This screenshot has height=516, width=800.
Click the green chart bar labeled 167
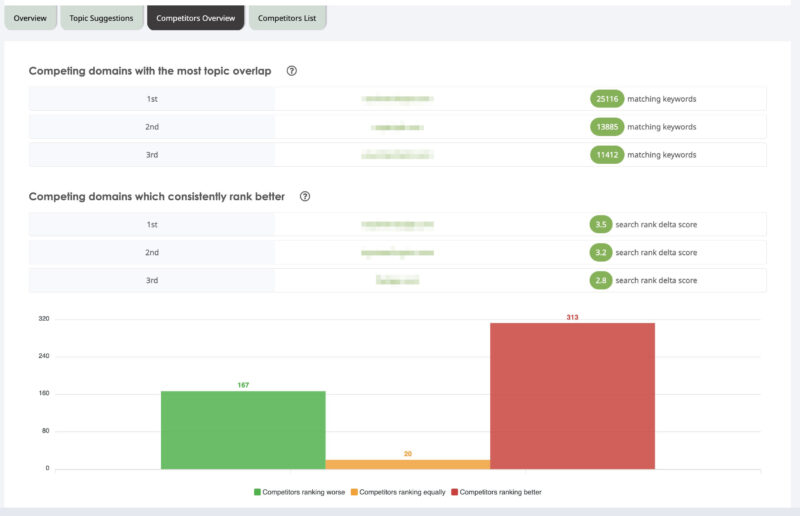click(x=243, y=430)
